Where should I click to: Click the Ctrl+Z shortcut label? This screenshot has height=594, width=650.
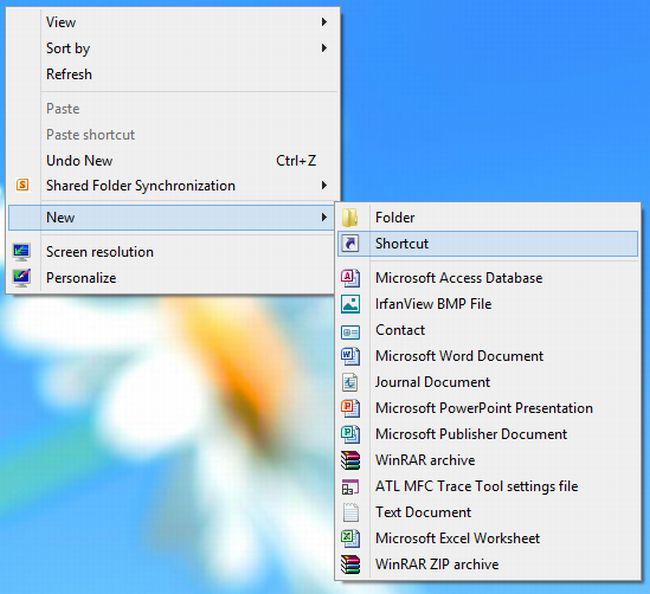coord(296,160)
